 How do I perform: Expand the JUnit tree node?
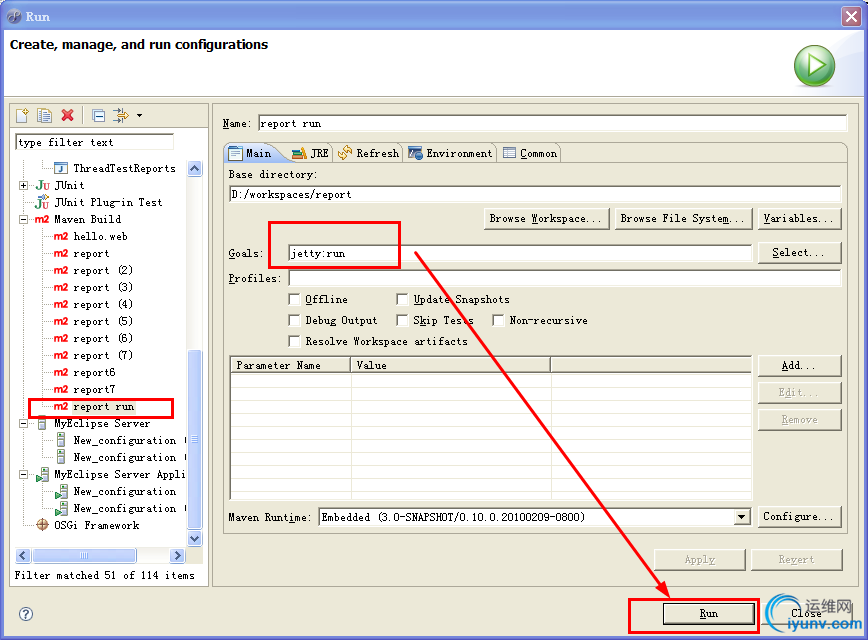click(x=23, y=185)
